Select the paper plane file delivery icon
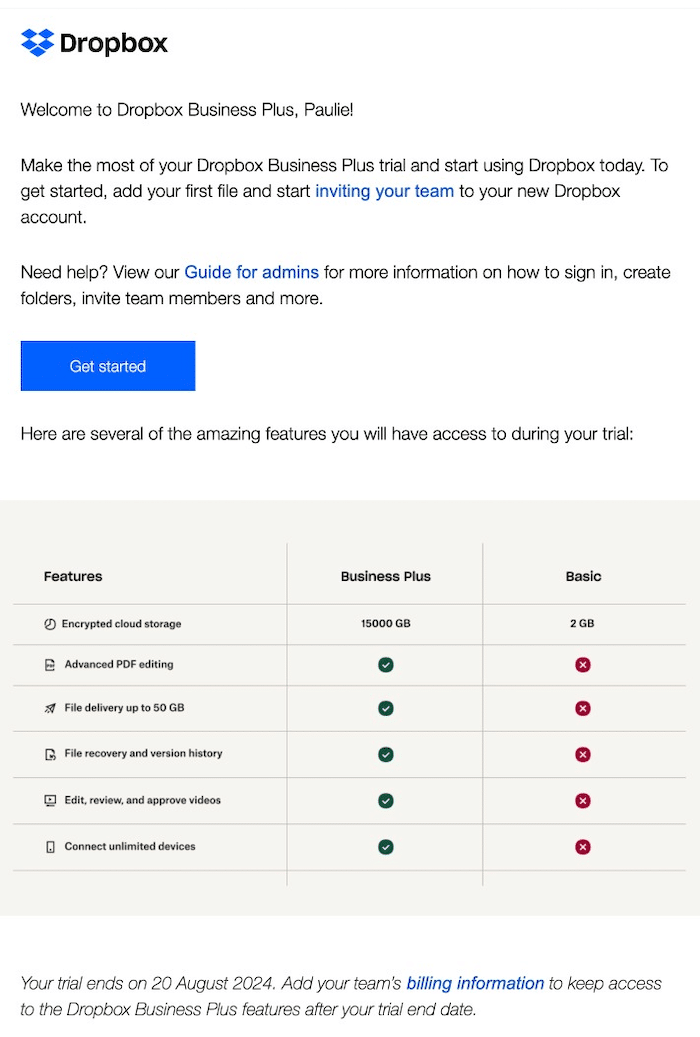Image resolution: width=700 pixels, height=1037 pixels. coord(49,708)
